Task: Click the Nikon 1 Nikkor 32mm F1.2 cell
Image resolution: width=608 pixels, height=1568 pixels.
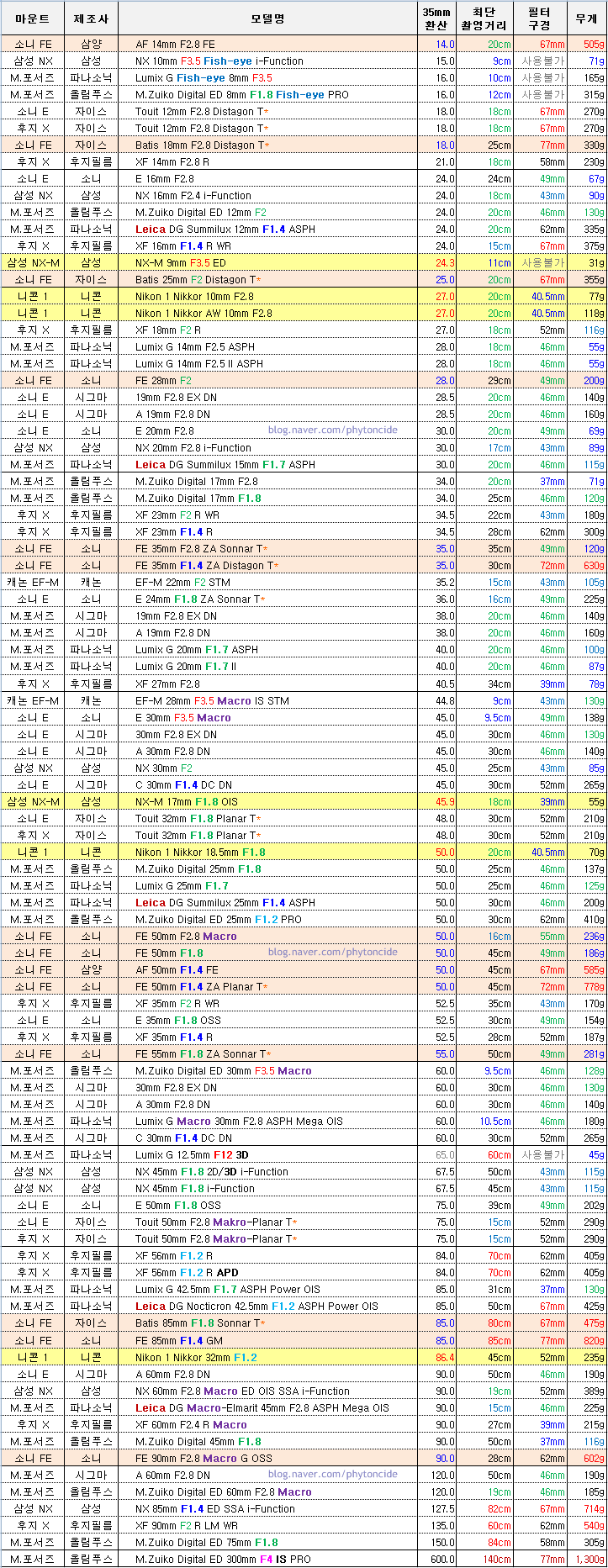Action: click(x=196, y=1357)
